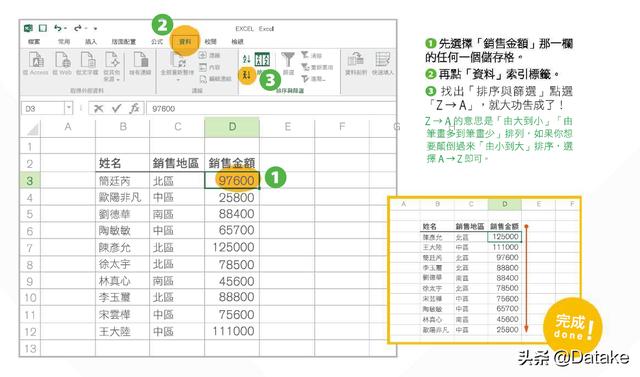Open the Redo history dropdown arrow

point(86,29)
